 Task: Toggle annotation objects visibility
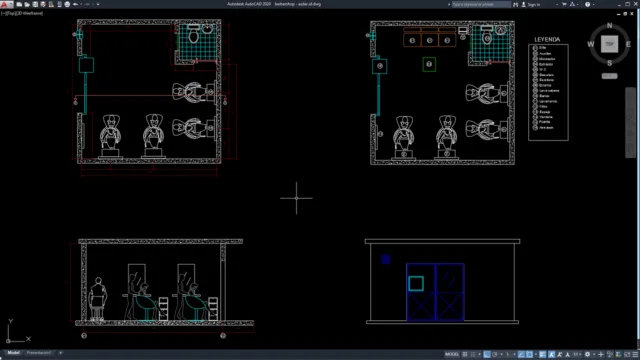tap(551, 355)
